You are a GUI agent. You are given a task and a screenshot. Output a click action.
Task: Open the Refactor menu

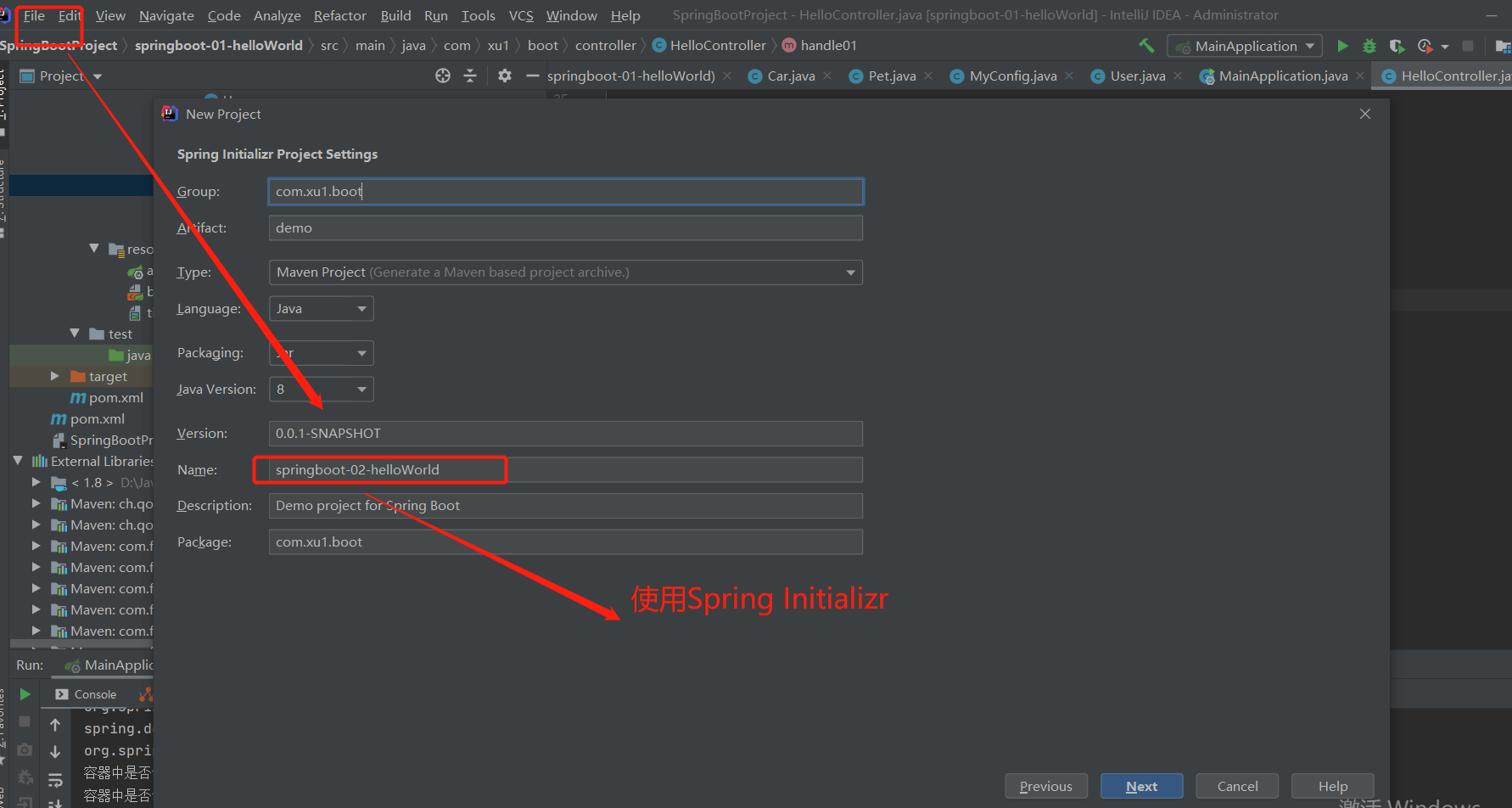point(340,15)
